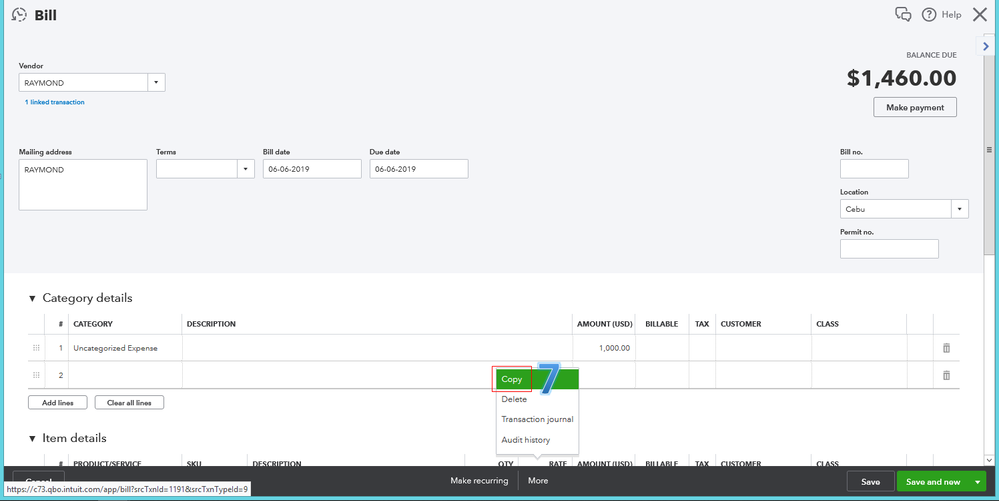Grab the drag handle of line 2
Viewport: 999px width, 501px height.
click(36, 375)
